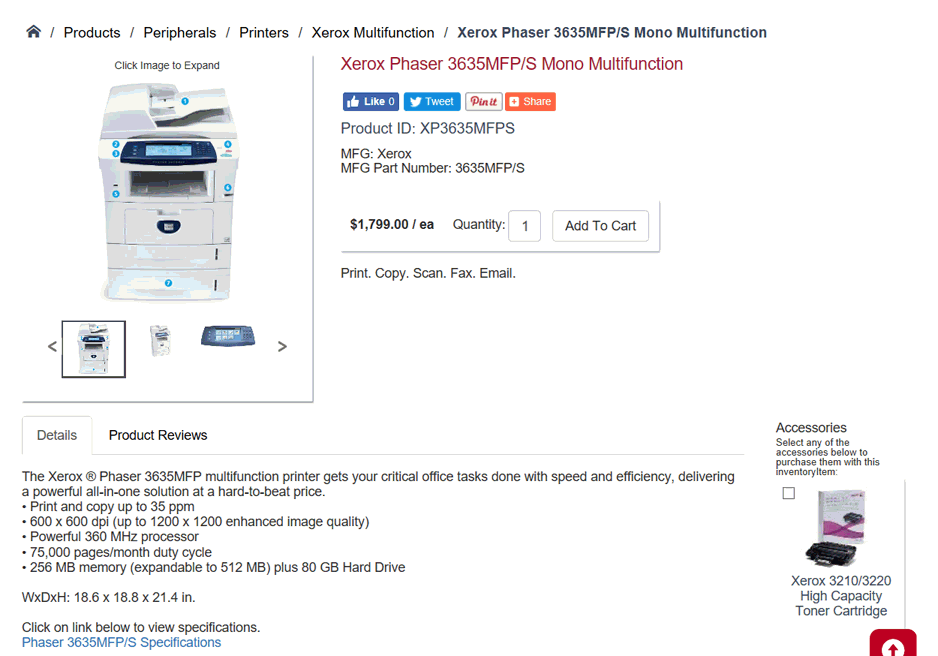Click the main printer image to expand
This screenshot has width=938, height=656.
[167, 190]
